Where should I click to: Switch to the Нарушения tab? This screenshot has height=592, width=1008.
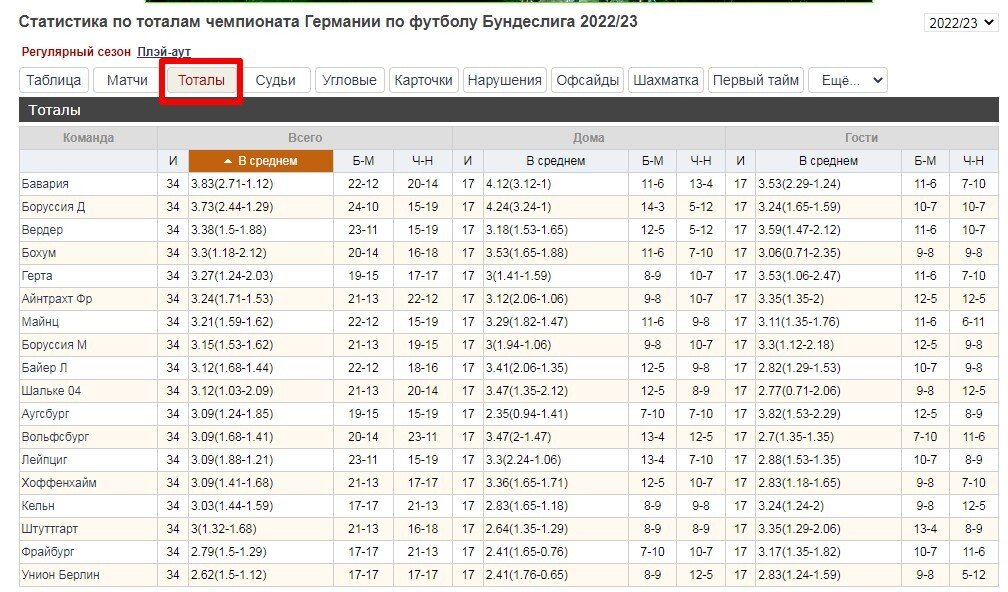click(x=505, y=81)
